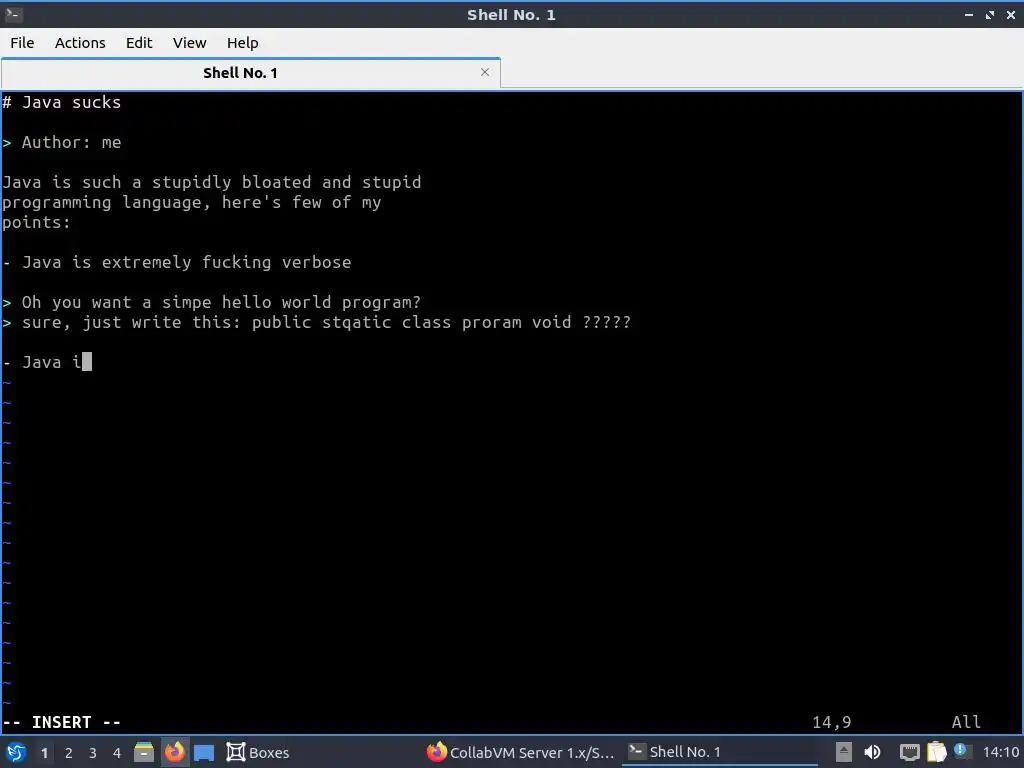Launch Firefox from the quick launch
This screenshot has height=768, width=1024.
point(174,753)
